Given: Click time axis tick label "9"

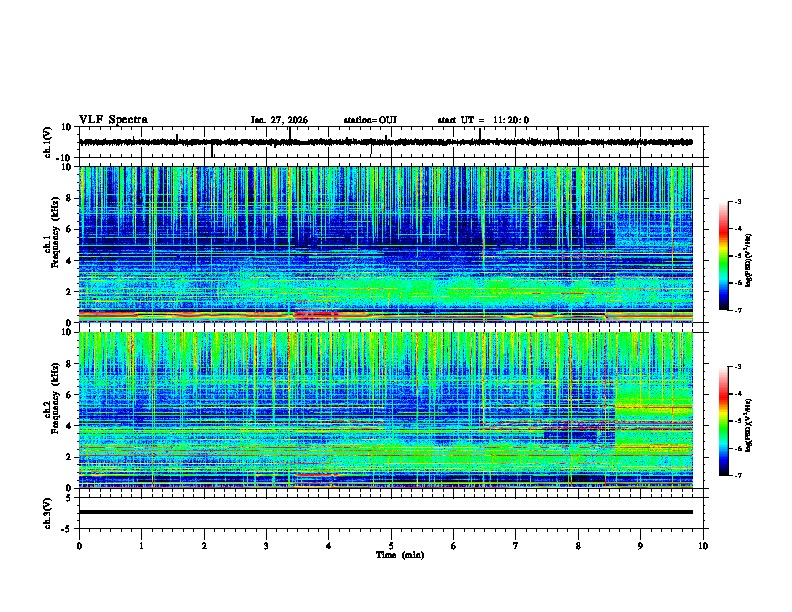Looking at the screenshot, I should [x=640, y=546].
